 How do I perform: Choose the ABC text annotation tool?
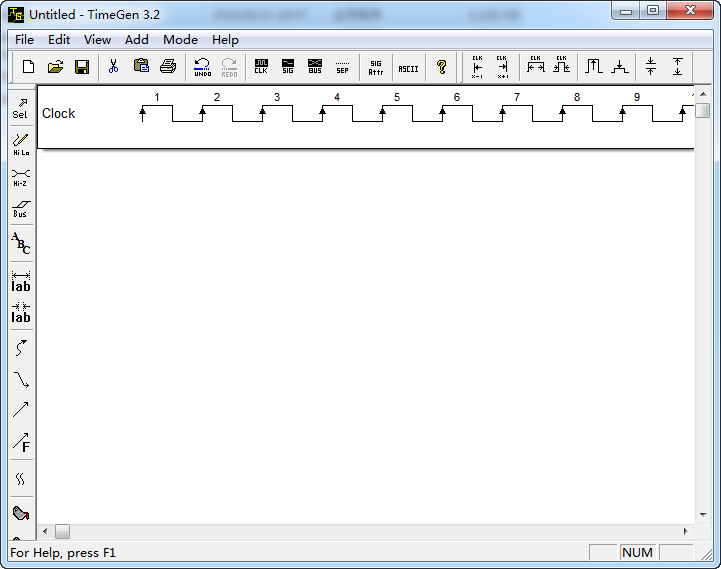click(21, 243)
